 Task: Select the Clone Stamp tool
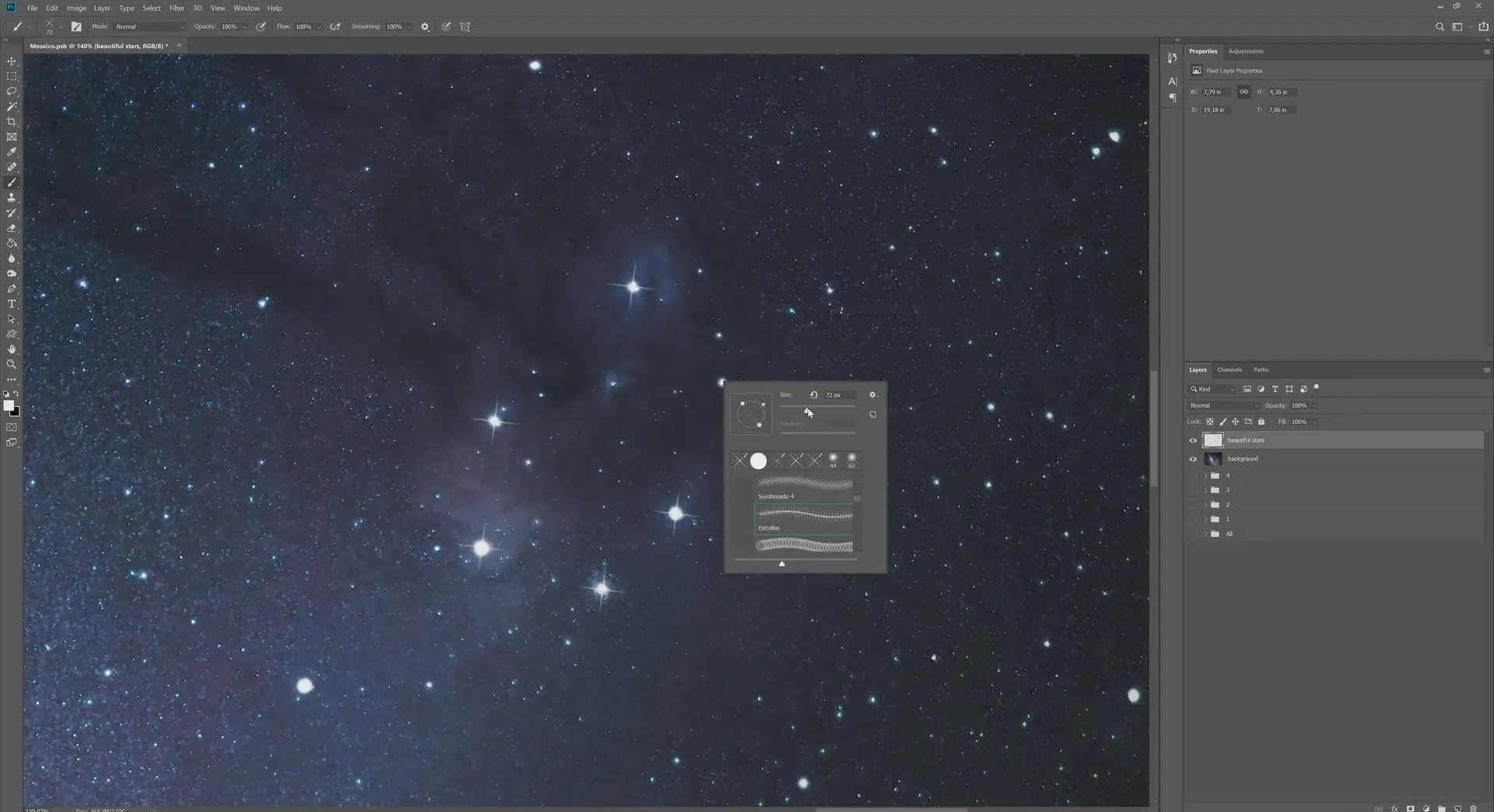coord(12,198)
